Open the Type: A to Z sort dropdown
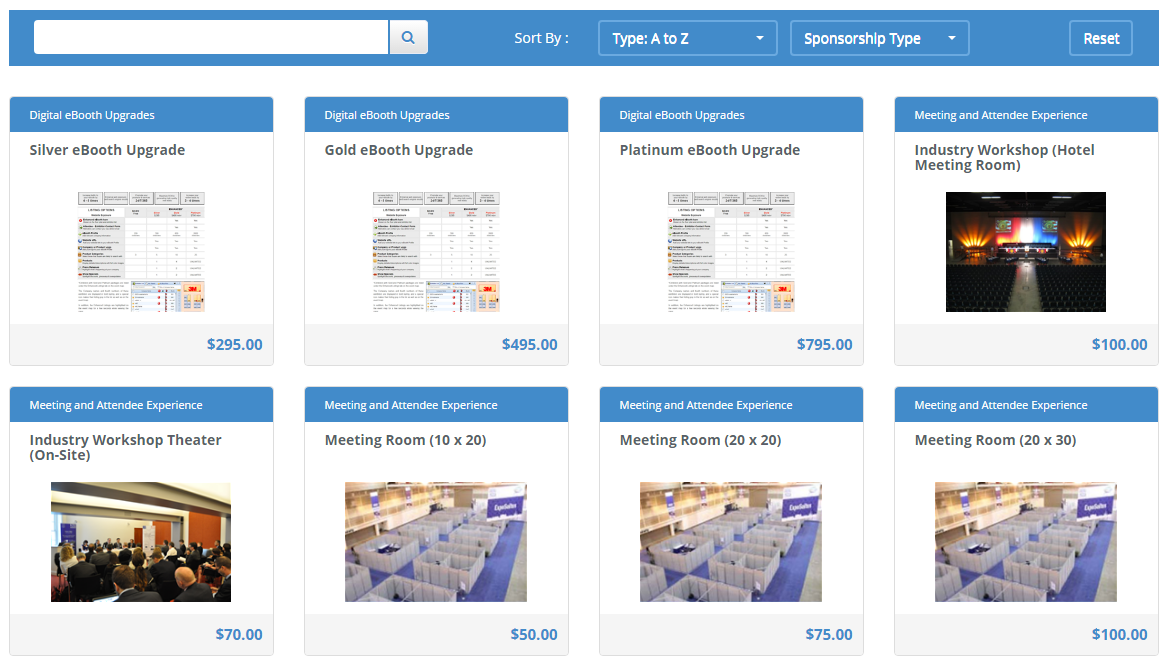The image size is (1168, 666). [x=687, y=38]
